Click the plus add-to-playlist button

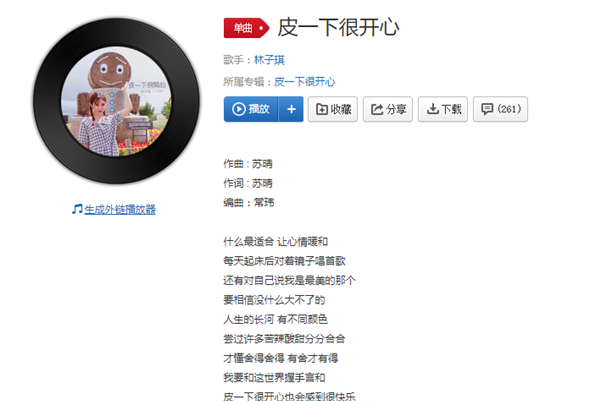click(x=291, y=109)
